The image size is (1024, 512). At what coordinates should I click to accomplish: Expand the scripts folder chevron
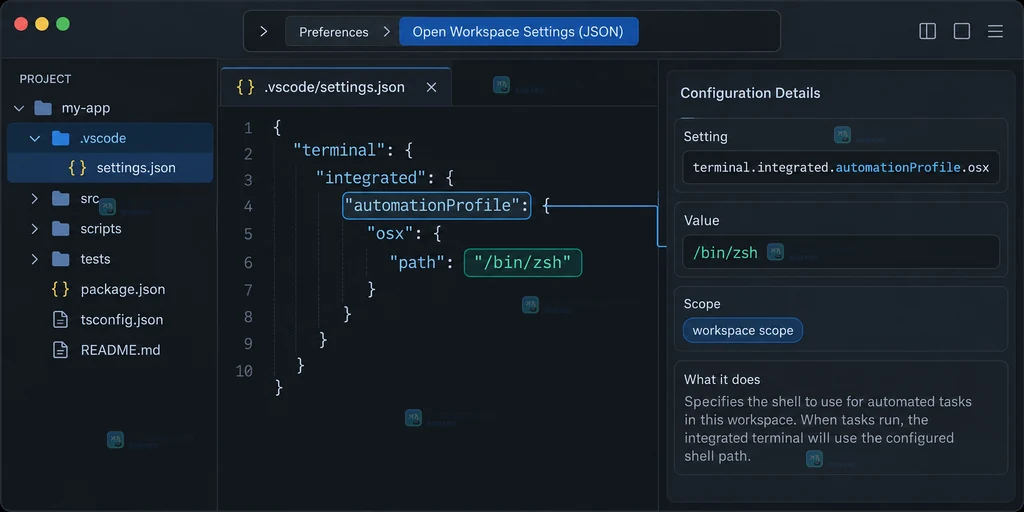tap(35, 229)
